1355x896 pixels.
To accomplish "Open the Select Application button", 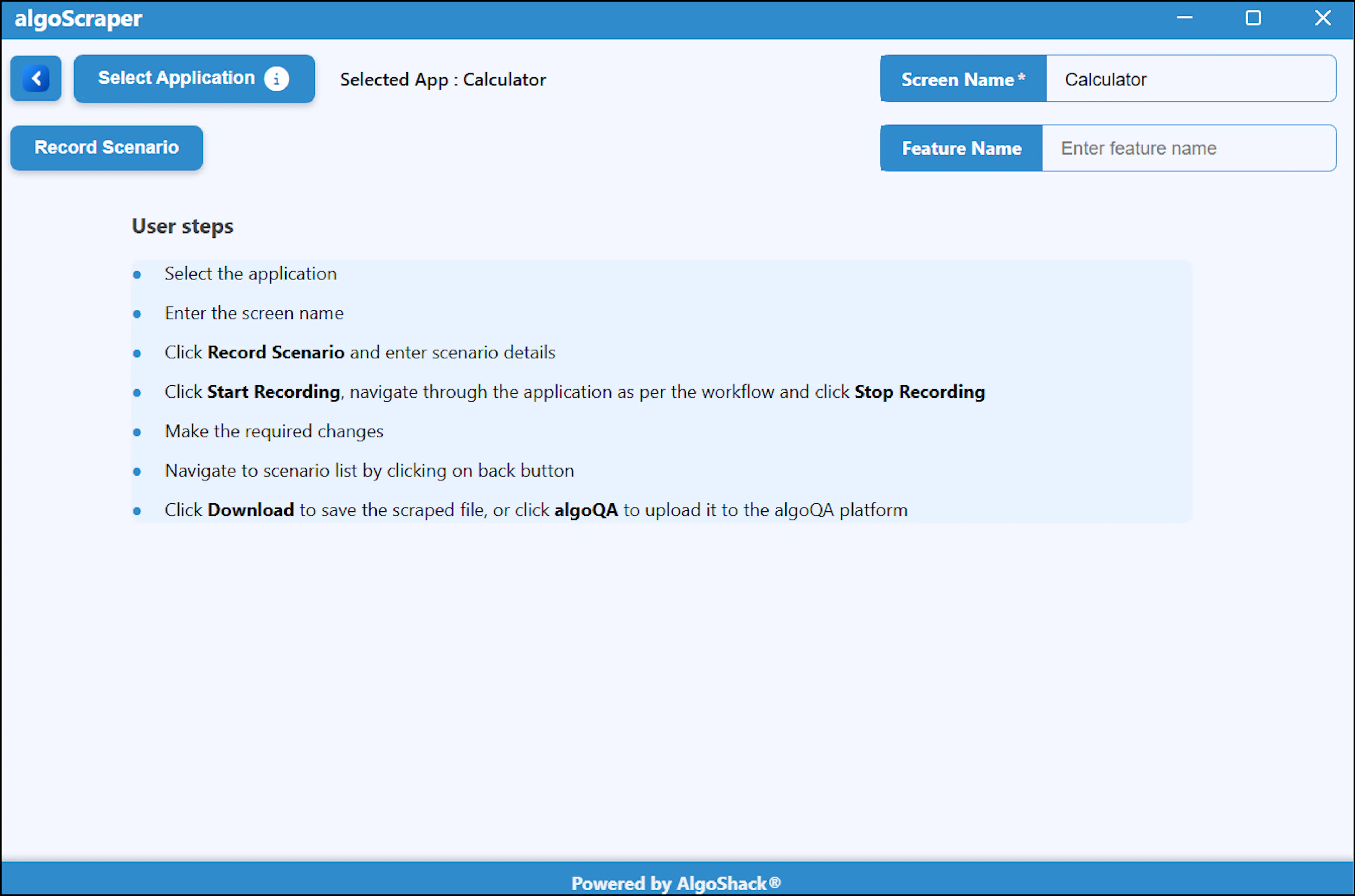I will [194, 78].
